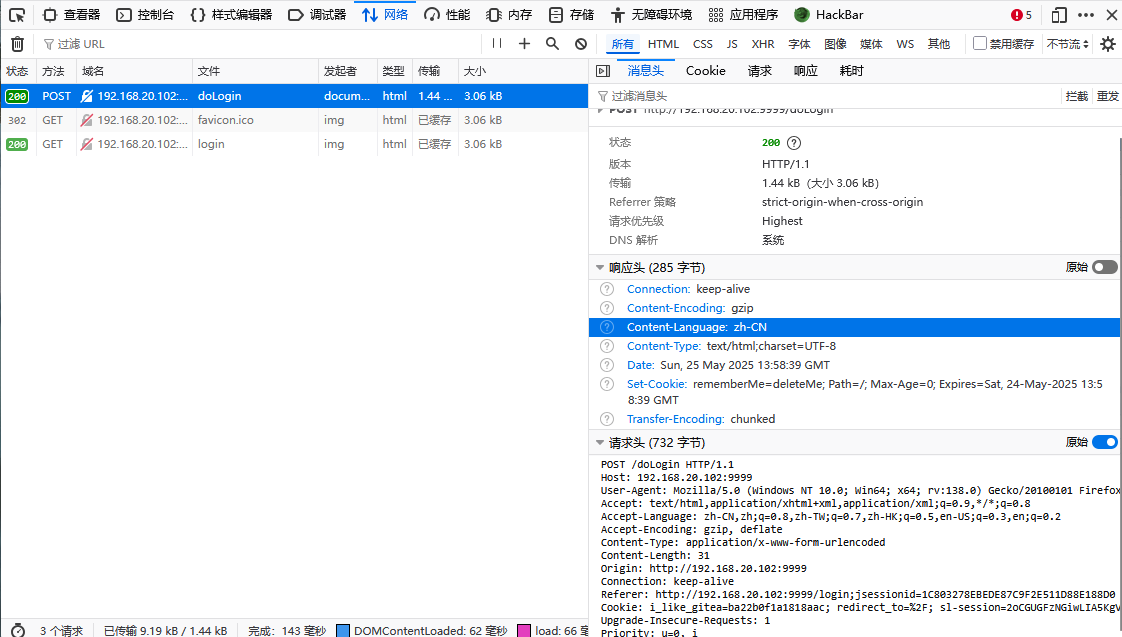Screen dimensions: 1122x637
Task: Filter requests by XHR
Action: click(763, 44)
